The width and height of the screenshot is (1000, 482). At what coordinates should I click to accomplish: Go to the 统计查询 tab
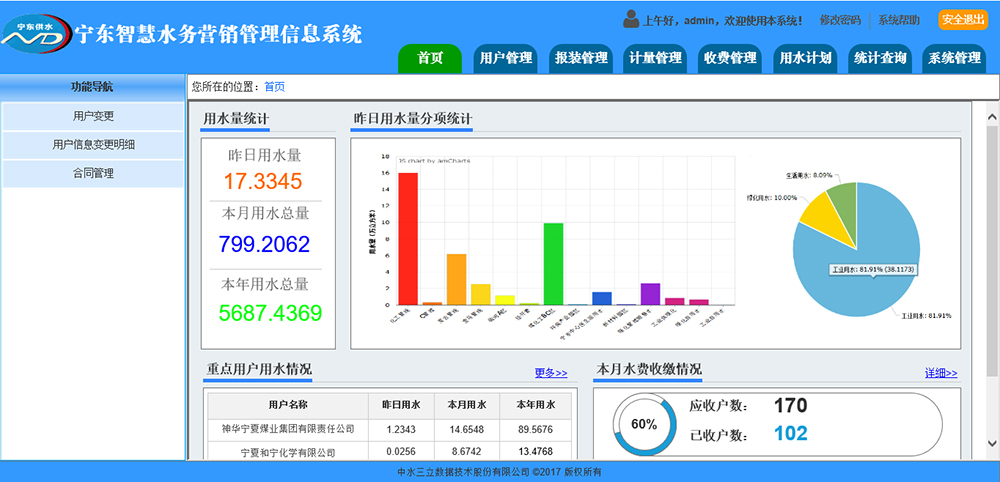pyautogui.click(x=880, y=58)
